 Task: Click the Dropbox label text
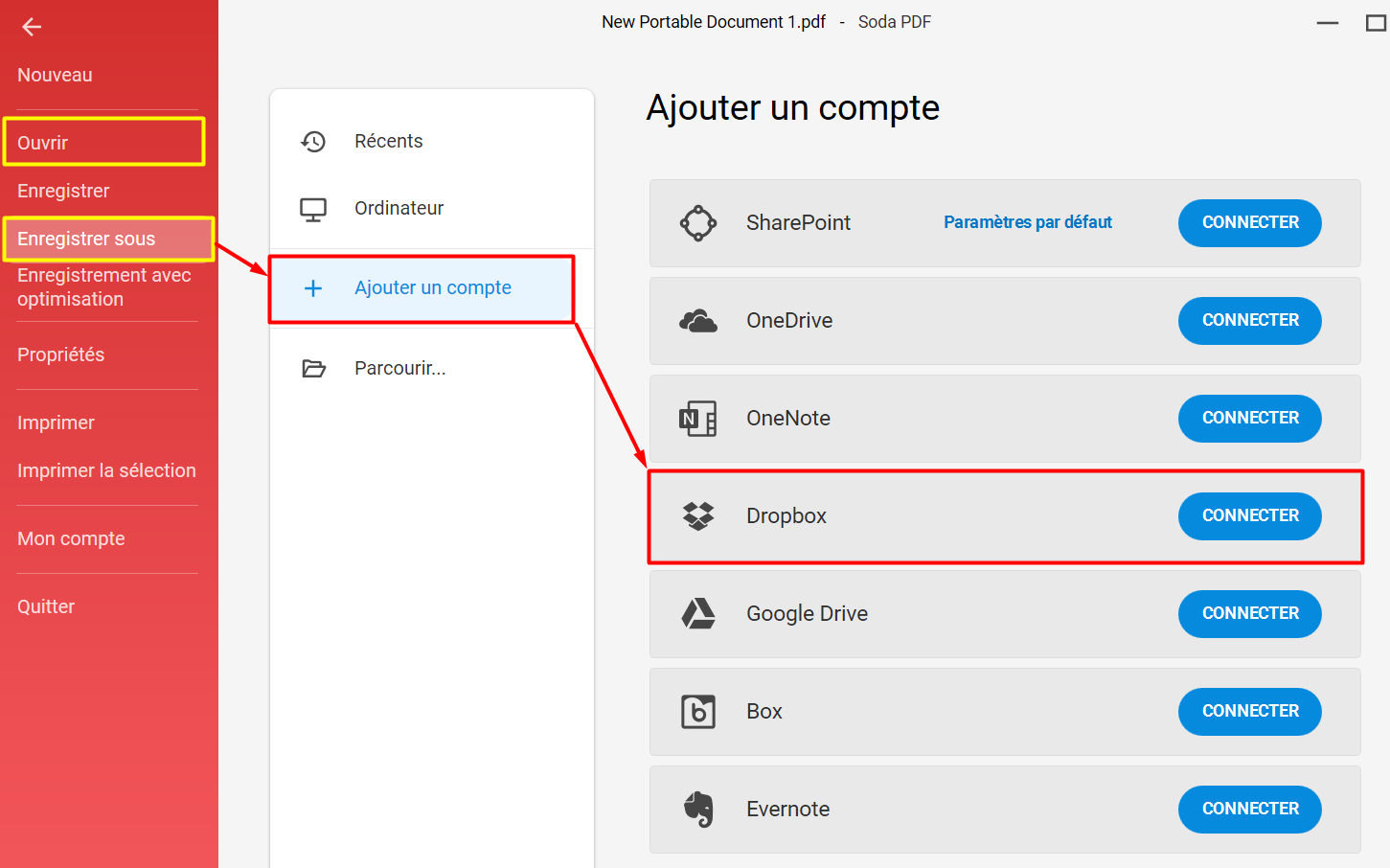786,516
